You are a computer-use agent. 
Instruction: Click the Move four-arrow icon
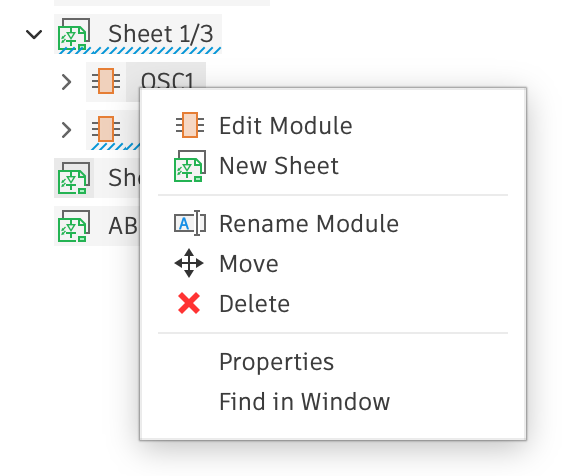tap(189, 263)
